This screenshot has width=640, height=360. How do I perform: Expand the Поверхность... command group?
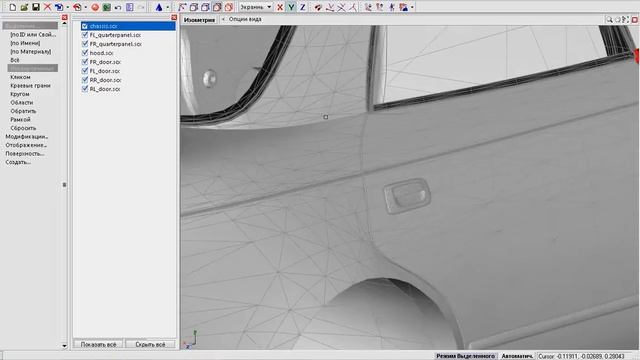tap(24, 154)
